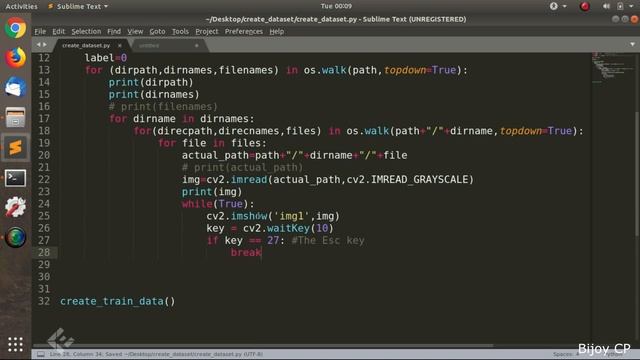
Task: Open the volume control in top bar
Action: (x=606, y=6)
